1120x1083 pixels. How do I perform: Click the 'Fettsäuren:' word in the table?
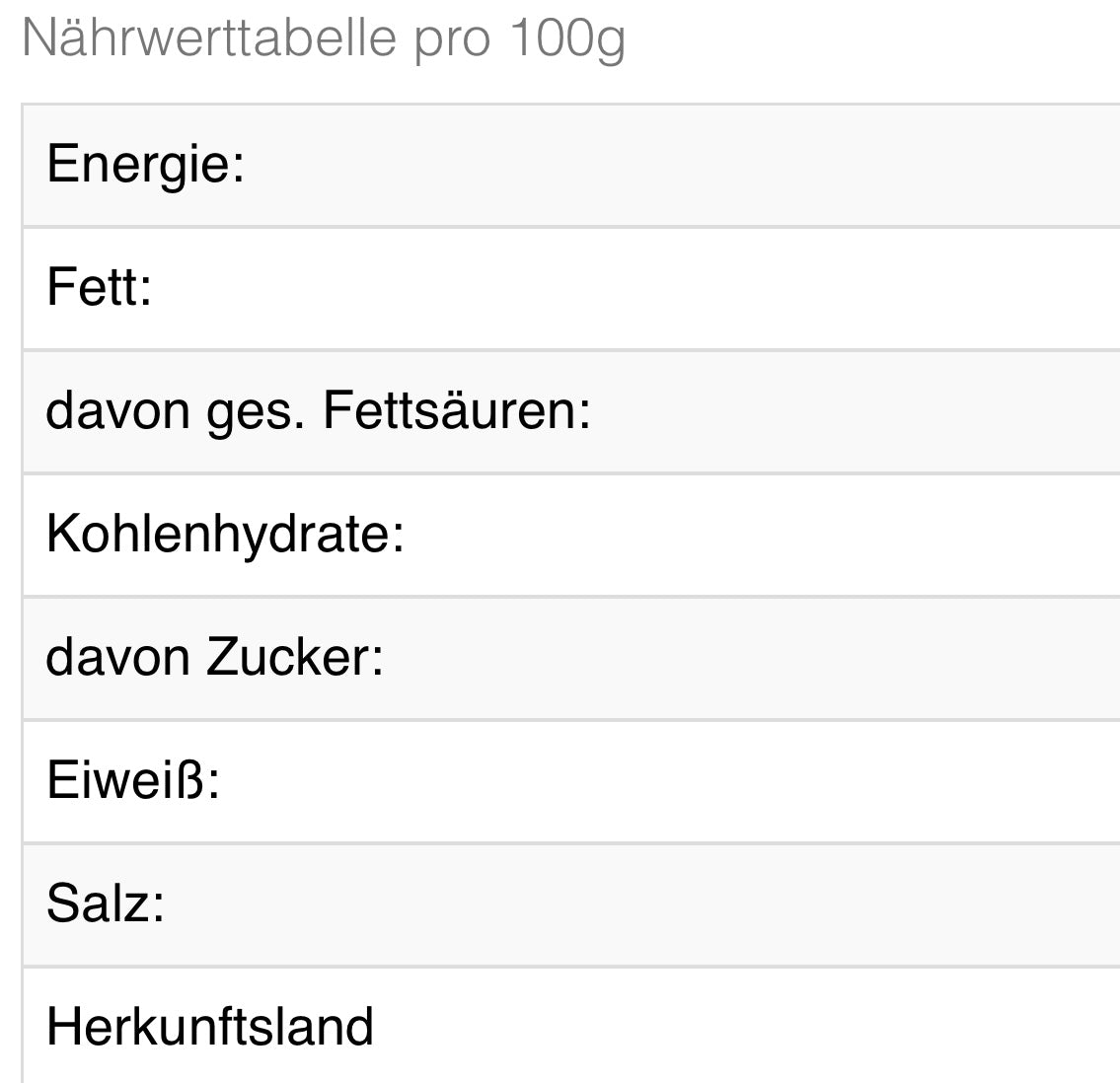456,410
